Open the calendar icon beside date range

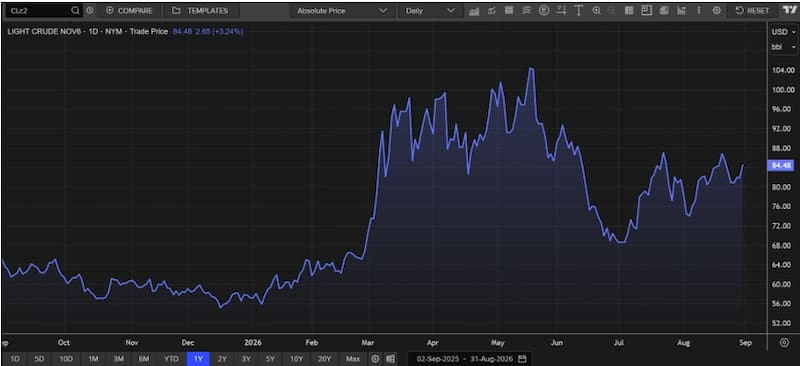(521, 359)
